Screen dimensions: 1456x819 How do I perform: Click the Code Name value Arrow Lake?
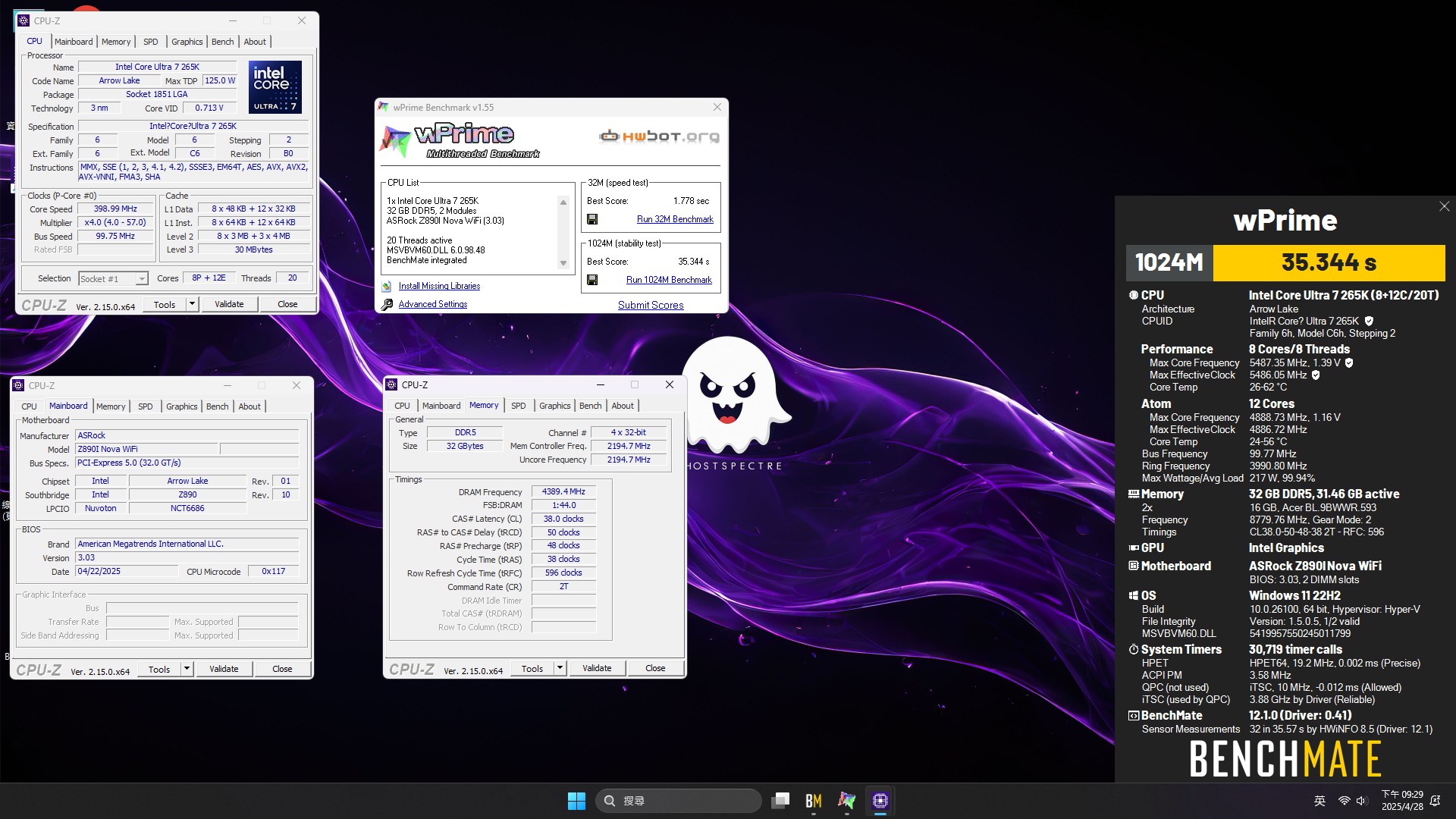119,81
